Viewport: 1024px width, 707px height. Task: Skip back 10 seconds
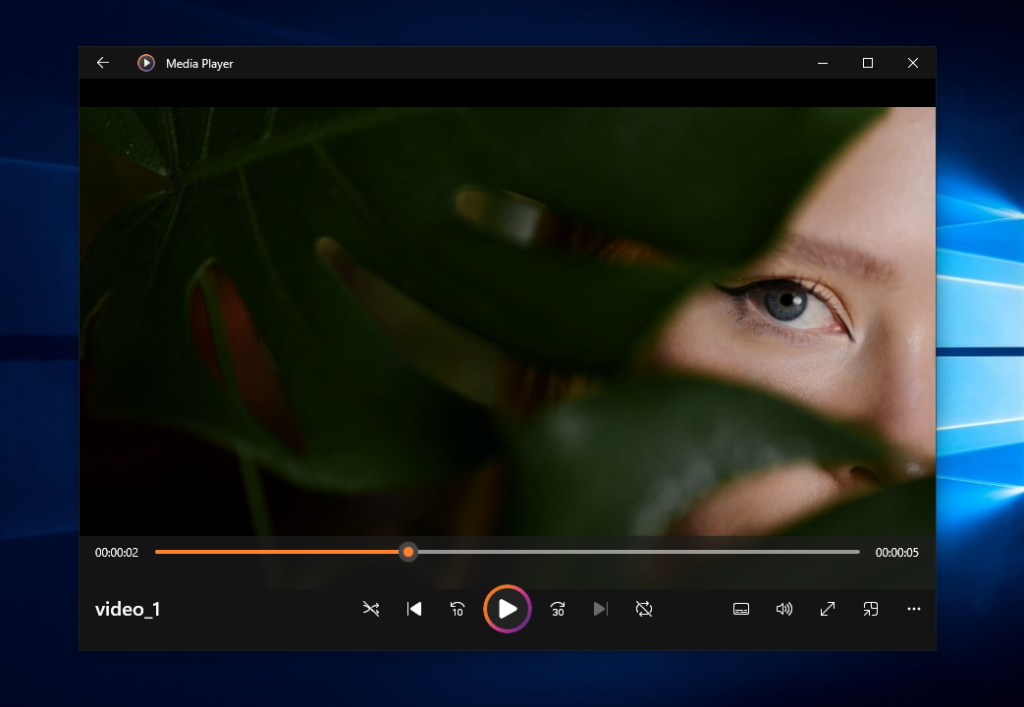pos(457,609)
